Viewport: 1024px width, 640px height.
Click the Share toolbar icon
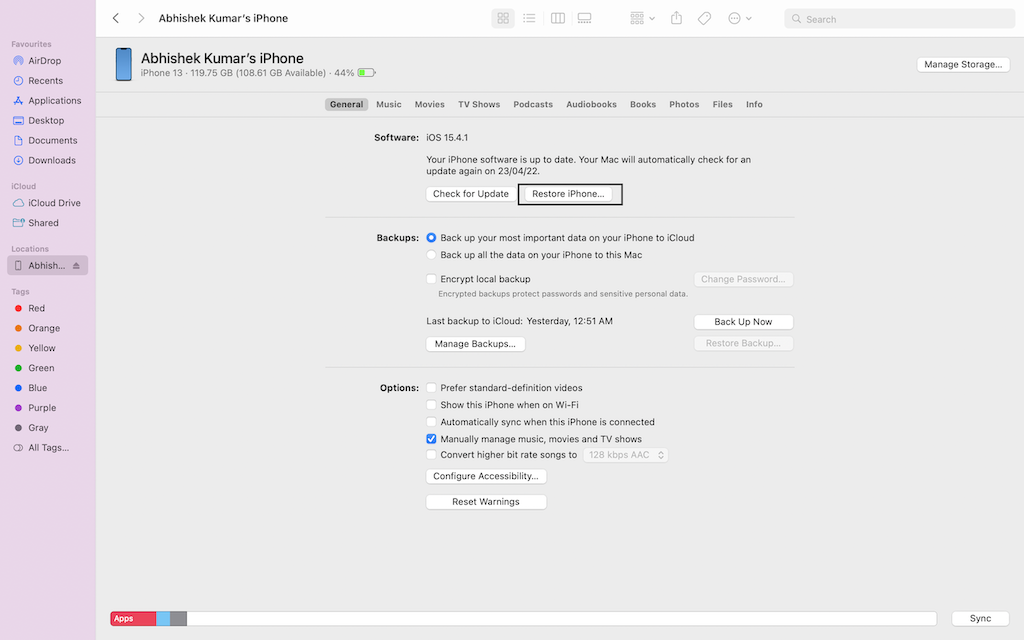coord(677,18)
